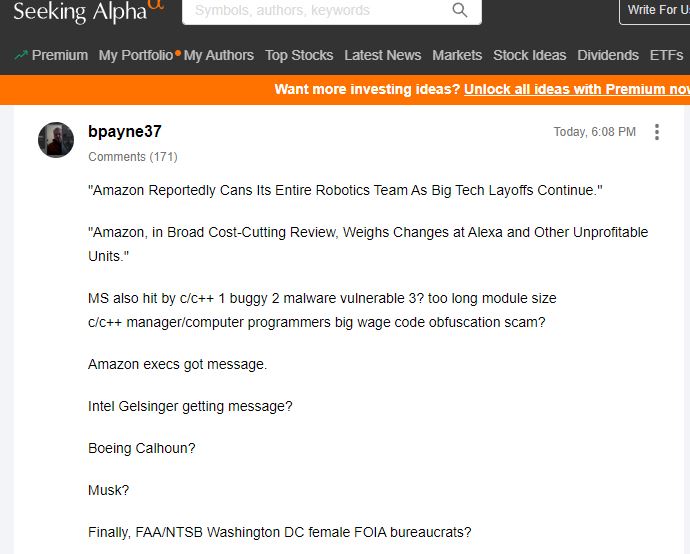Open My Authors section
The height and width of the screenshot is (554, 690).
point(219,55)
